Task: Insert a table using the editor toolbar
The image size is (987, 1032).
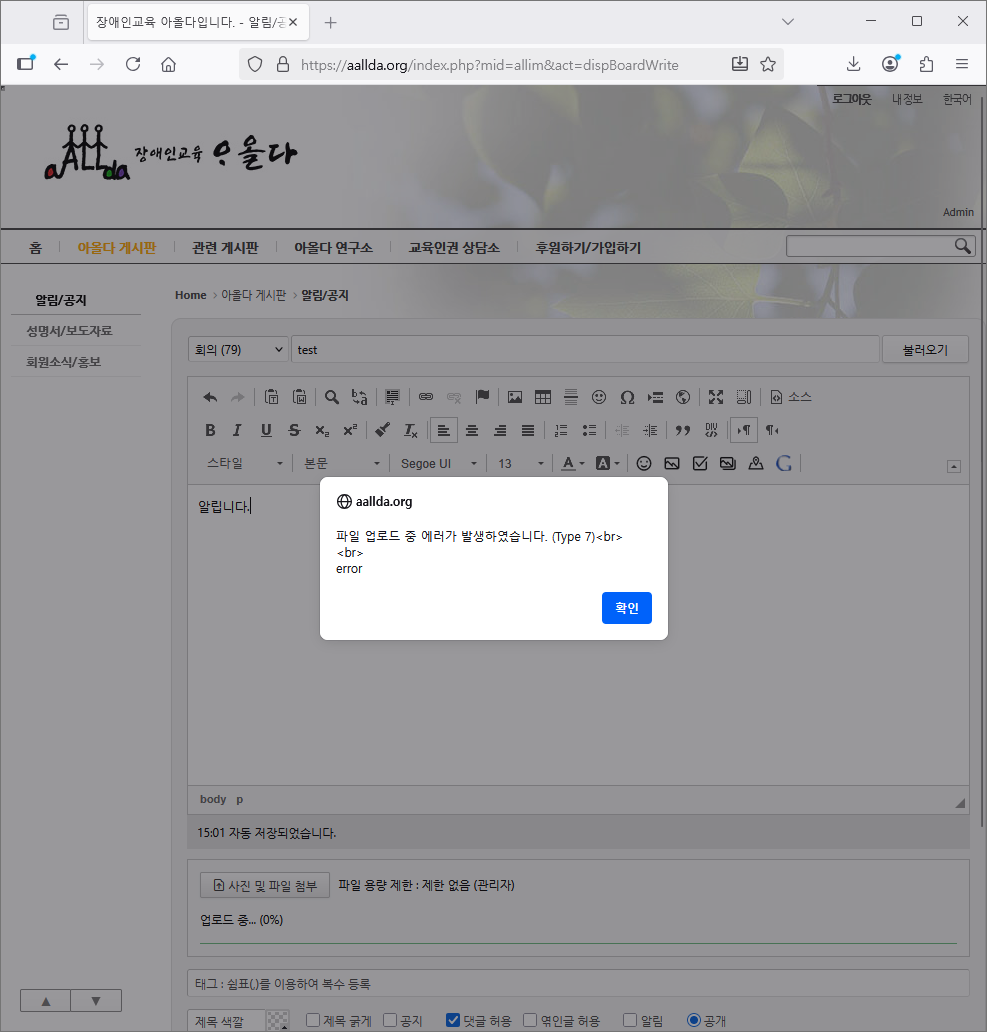Action: click(x=543, y=397)
